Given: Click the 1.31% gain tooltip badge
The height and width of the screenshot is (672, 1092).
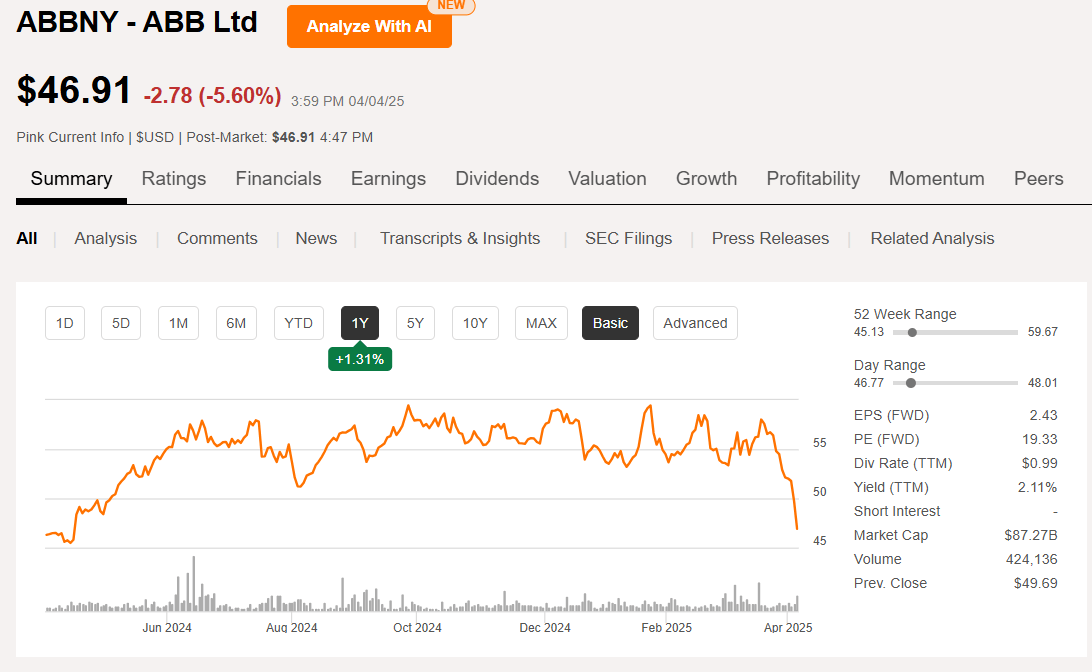Looking at the screenshot, I should (360, 358).
